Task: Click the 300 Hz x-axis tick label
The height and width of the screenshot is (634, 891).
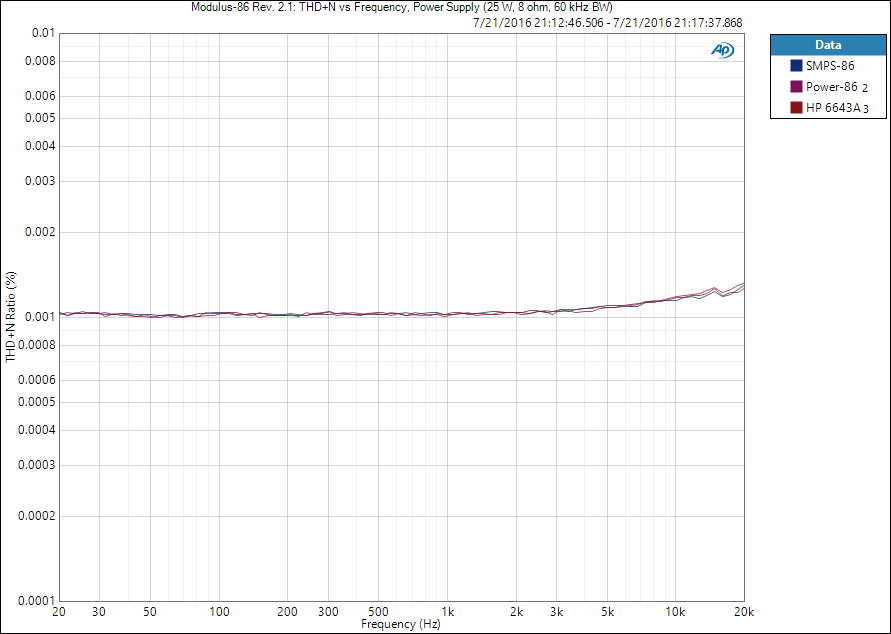Action: (x=328, y=612)
